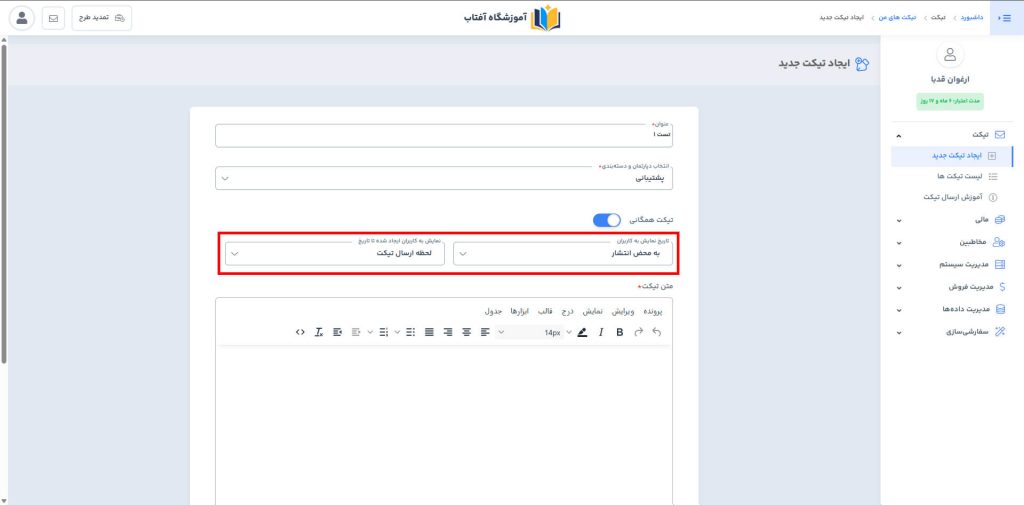Toggle the sidebar menu hamburger icon
The height and width of the screenshot is (505, 1024).
click(1005, 18)
